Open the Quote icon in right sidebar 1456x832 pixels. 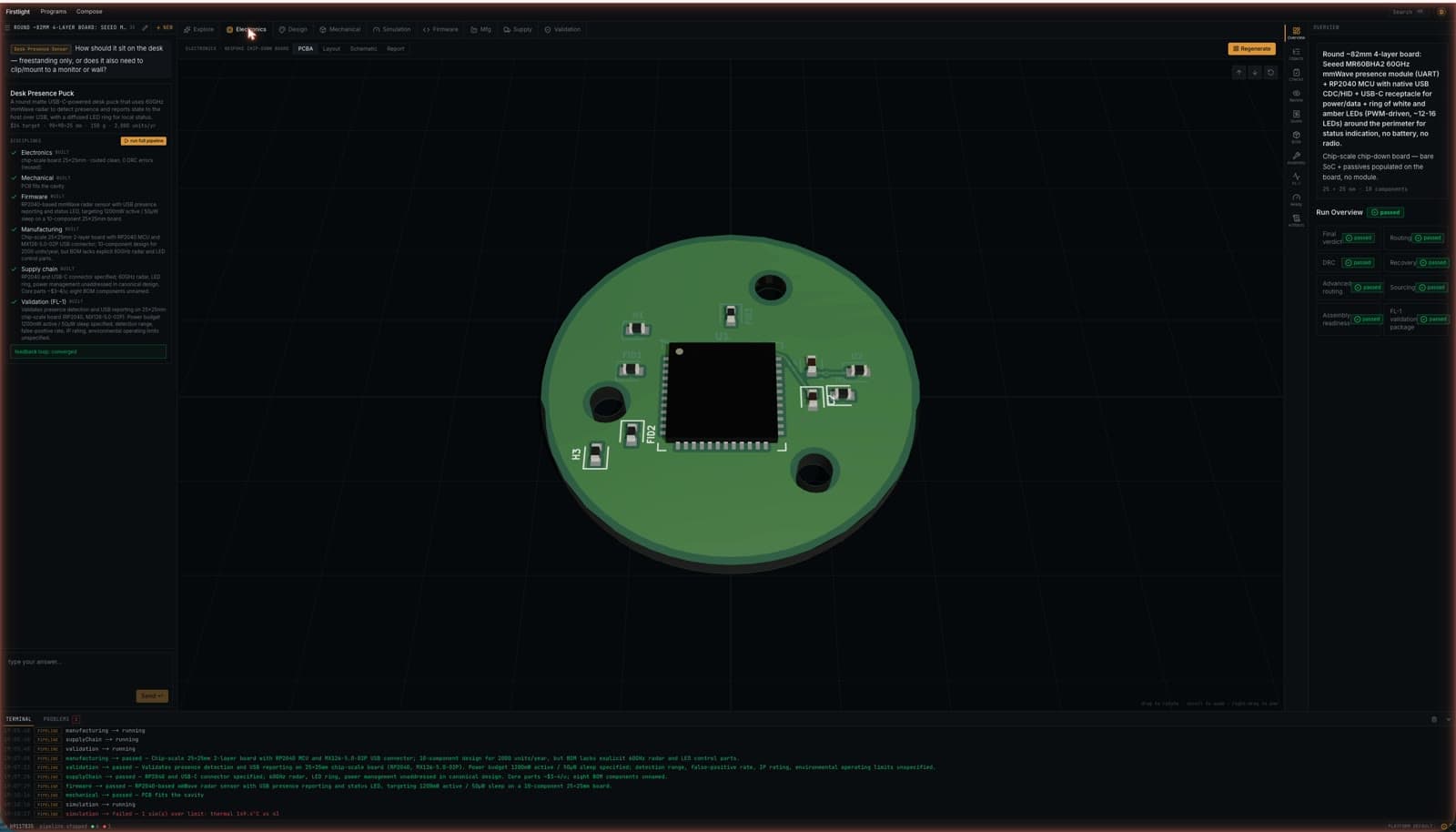click(1296, 117)
